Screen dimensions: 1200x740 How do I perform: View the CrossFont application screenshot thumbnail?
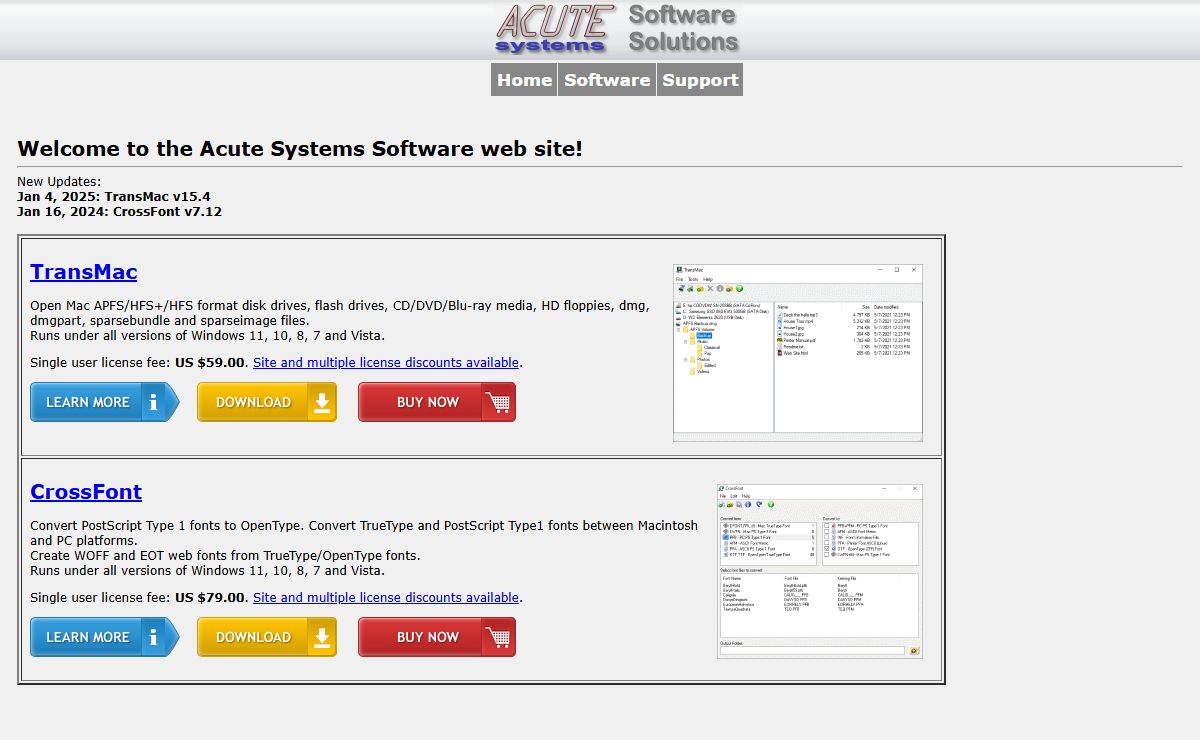click(820, 571)
